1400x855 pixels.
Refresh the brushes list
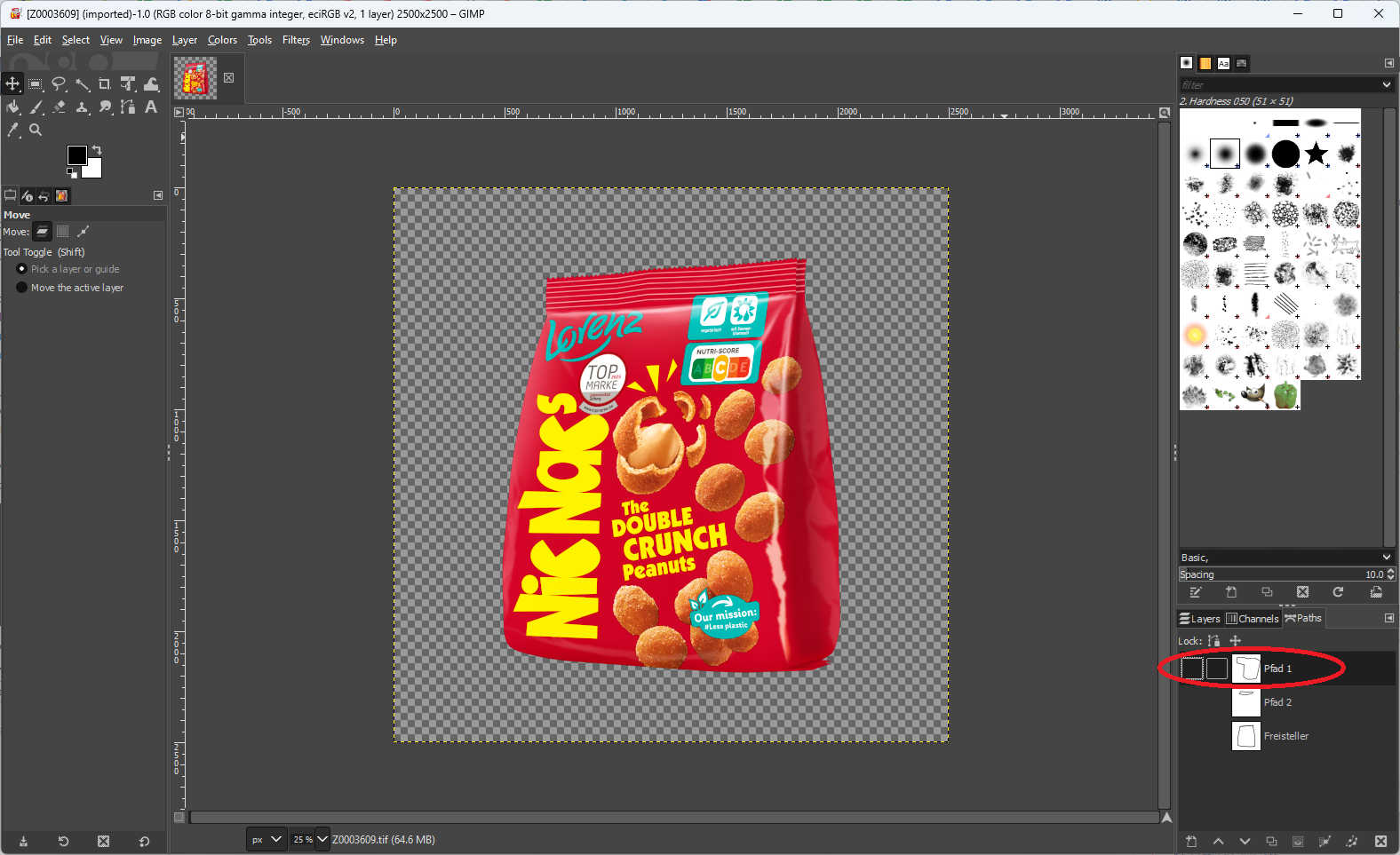point(1338,592)
